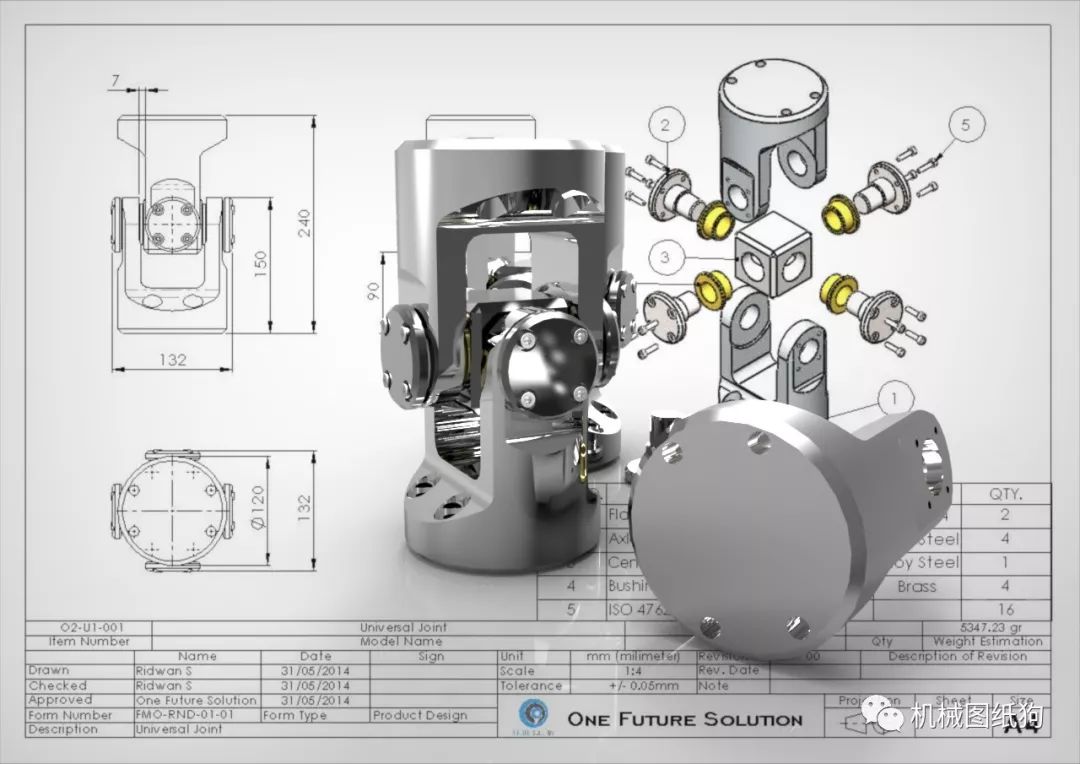
Task: Click the One Future Solution company title
Action: tap(685, 719)
